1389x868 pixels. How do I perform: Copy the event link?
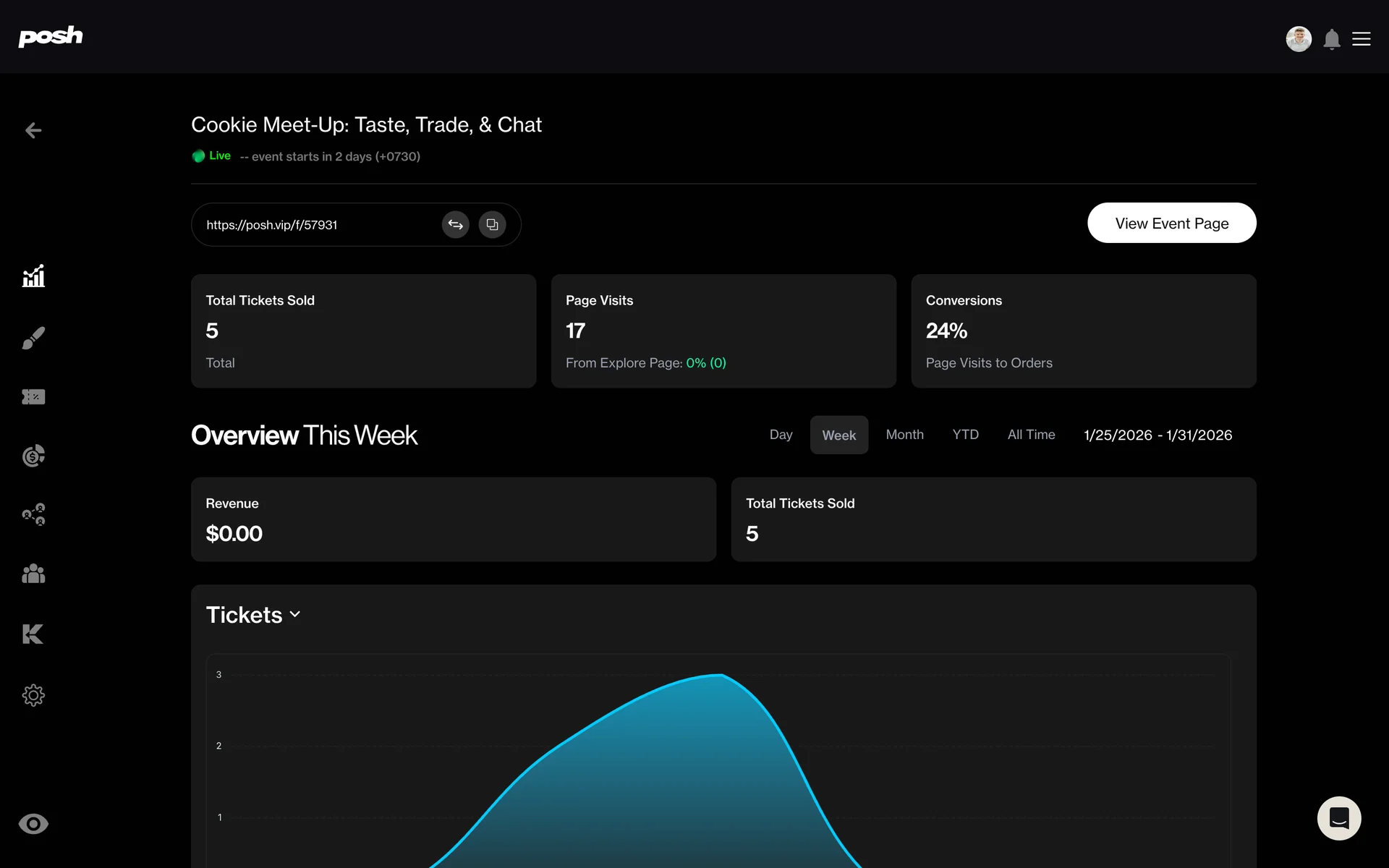(492, 224)
